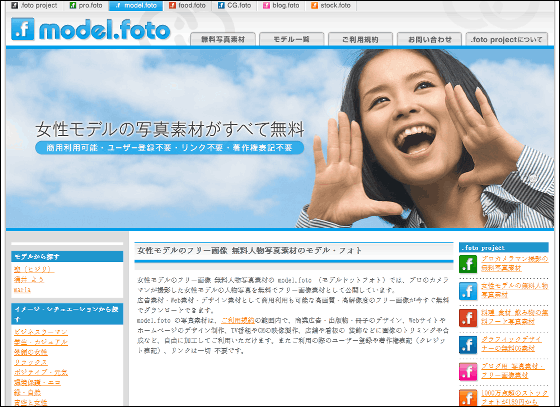This screenshot has width=560, height=407.
Task: Click the model.foto logo text
Action: coord(105,30)
